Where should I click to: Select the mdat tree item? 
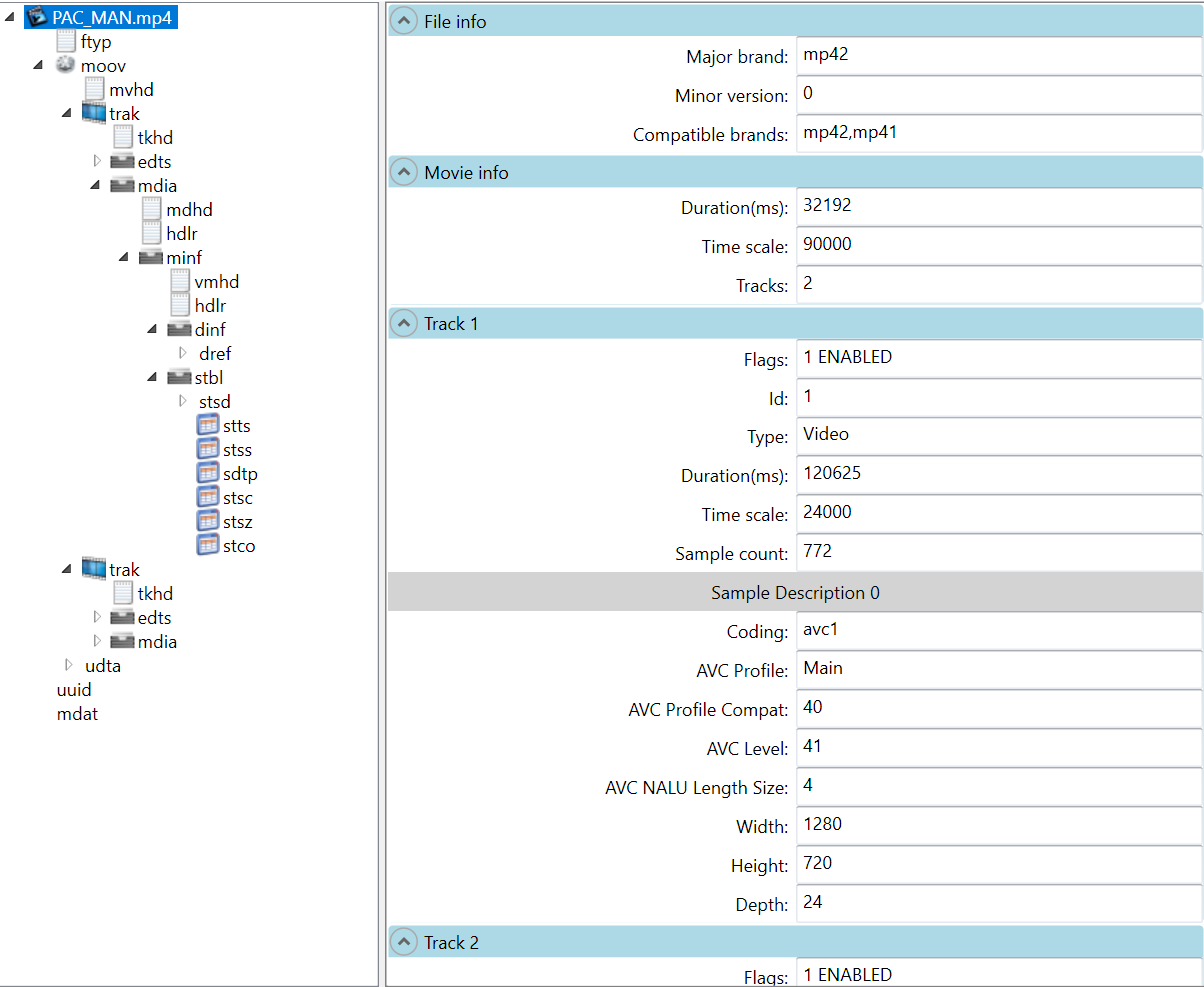(x=77, y=714)
